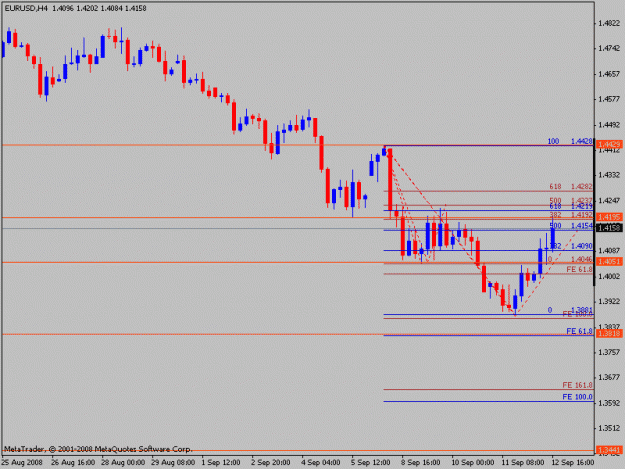Select the 1.4742 price axis label
The height and width of the screenshot is (469, 625).
point(609,48)
